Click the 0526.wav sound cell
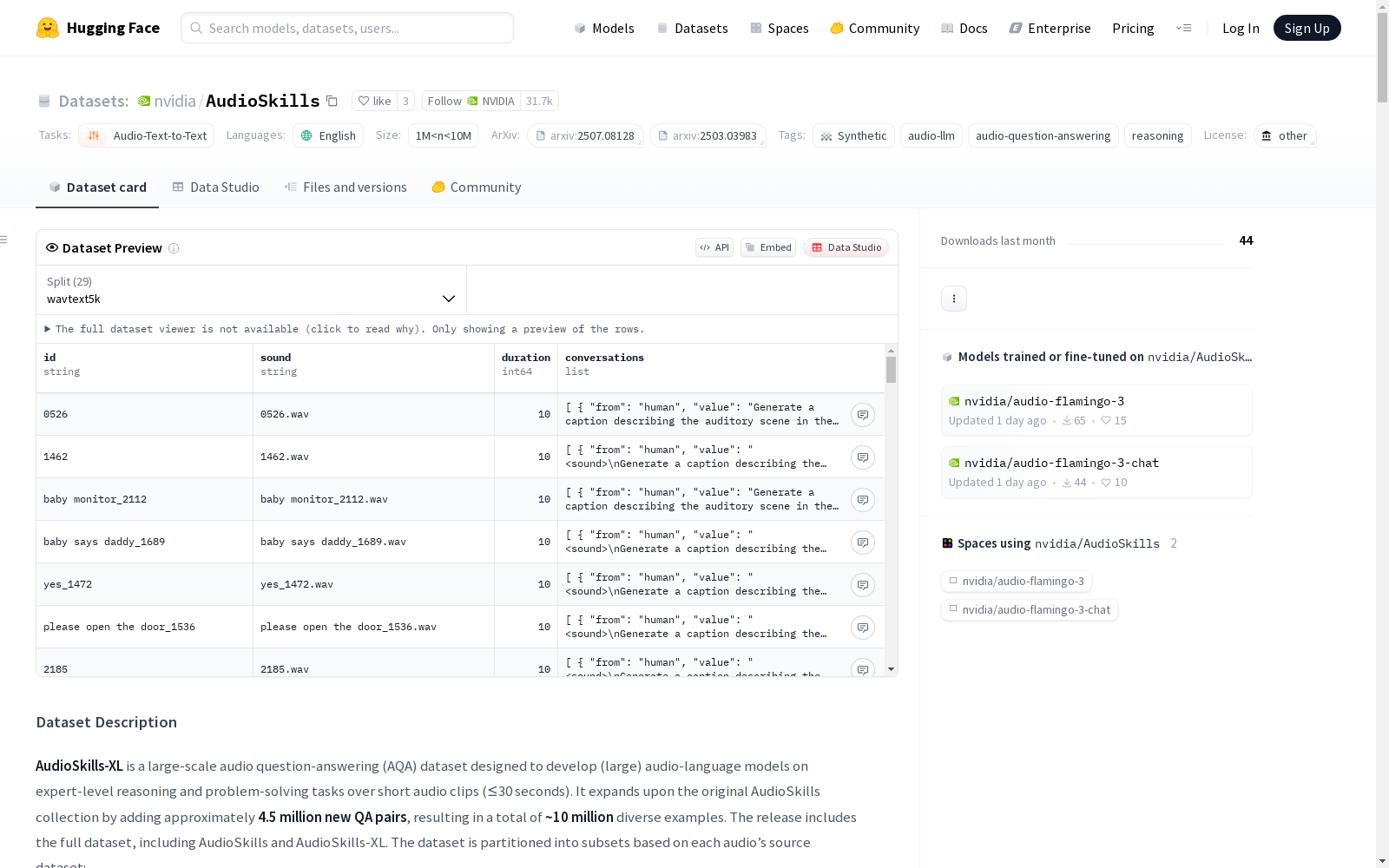 [x=373, y=415]
